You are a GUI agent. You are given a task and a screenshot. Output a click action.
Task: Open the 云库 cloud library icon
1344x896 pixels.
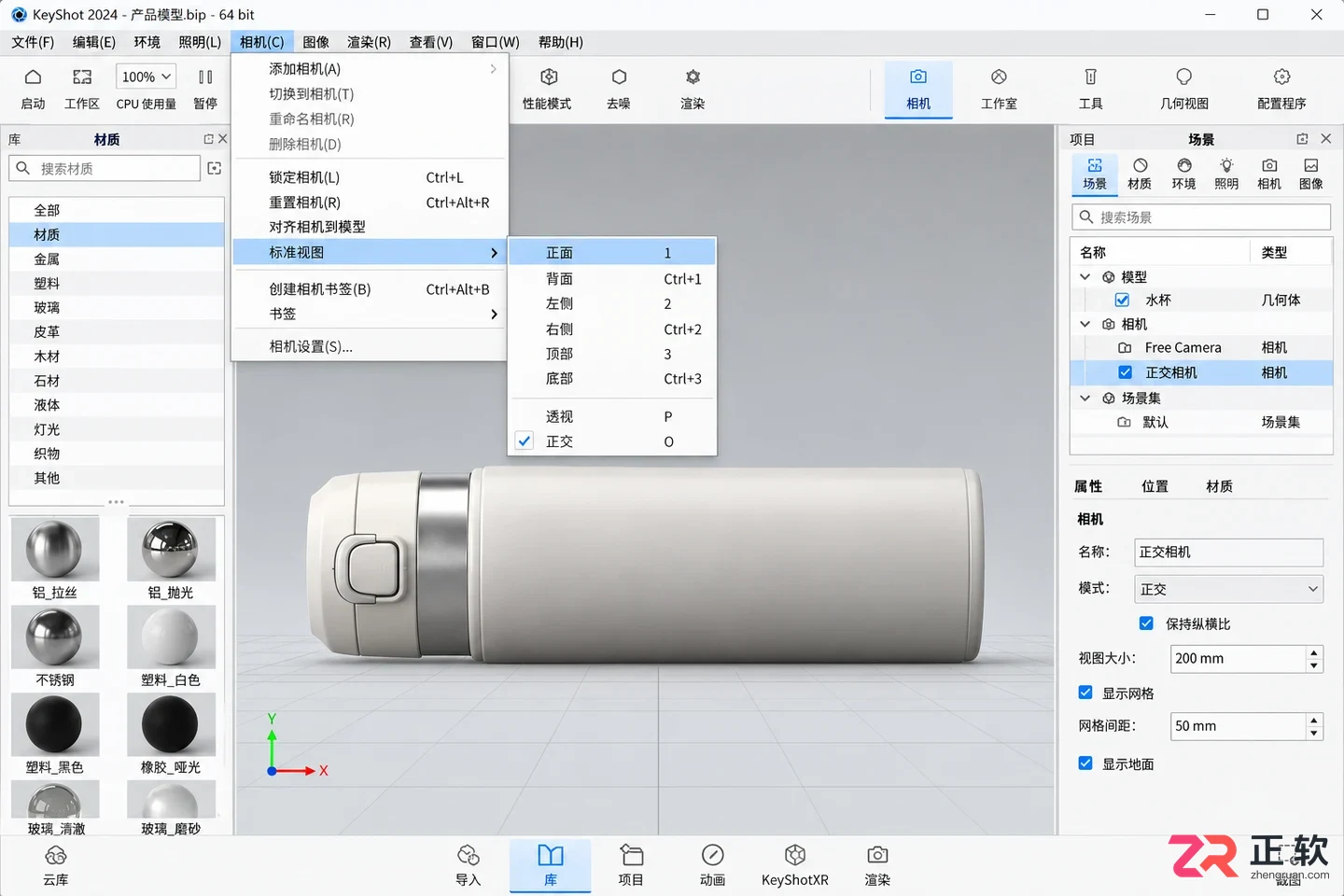coord(56,856)
